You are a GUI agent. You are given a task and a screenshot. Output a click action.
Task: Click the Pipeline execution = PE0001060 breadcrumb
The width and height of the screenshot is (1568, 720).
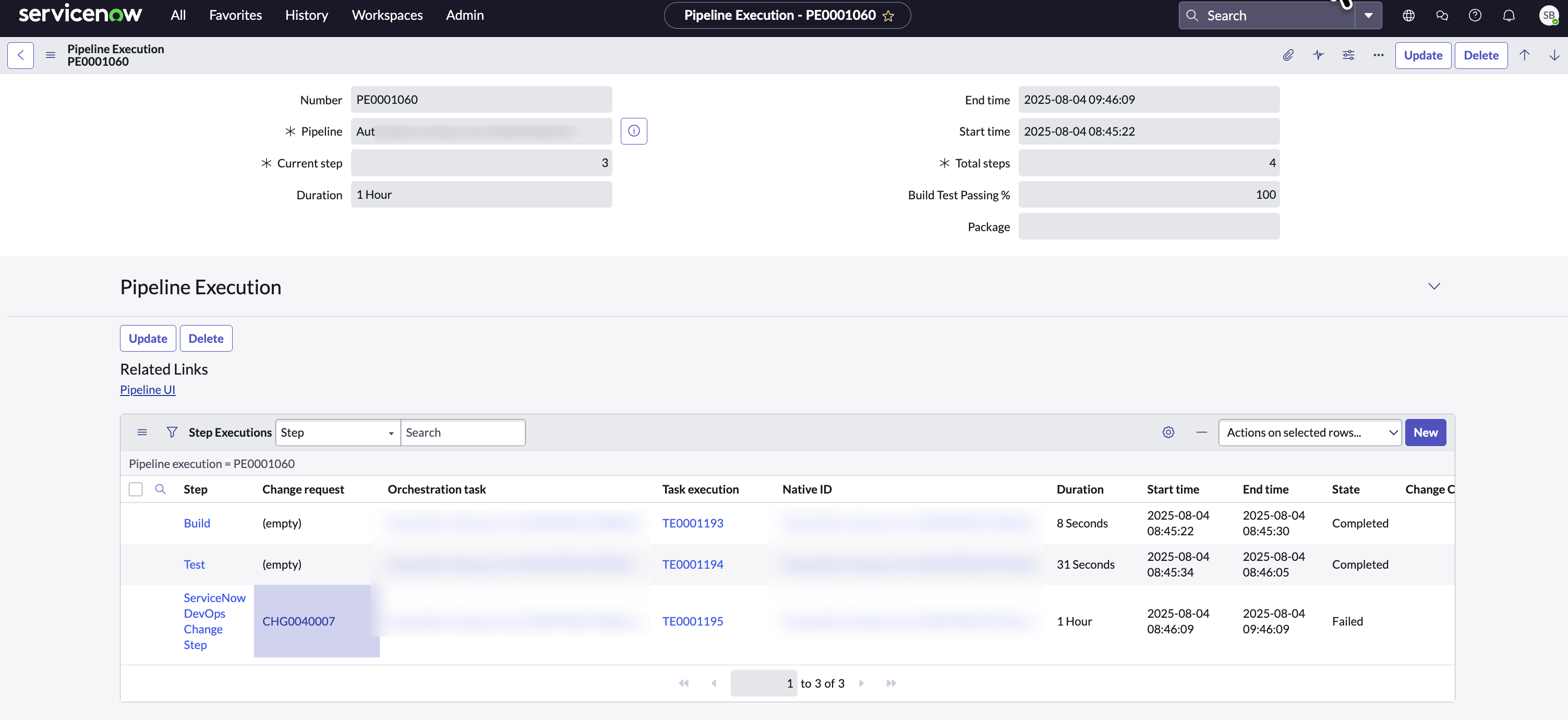click(211, 463)
